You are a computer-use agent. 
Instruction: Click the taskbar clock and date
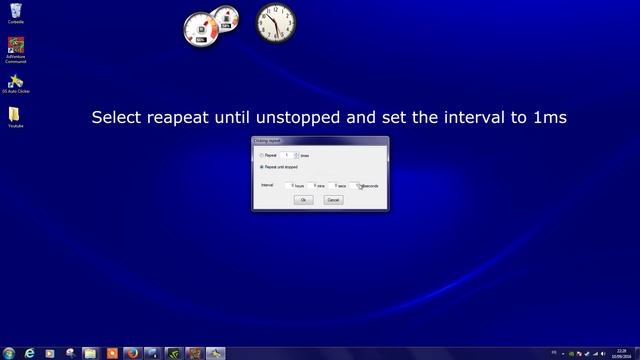[621, 353]
